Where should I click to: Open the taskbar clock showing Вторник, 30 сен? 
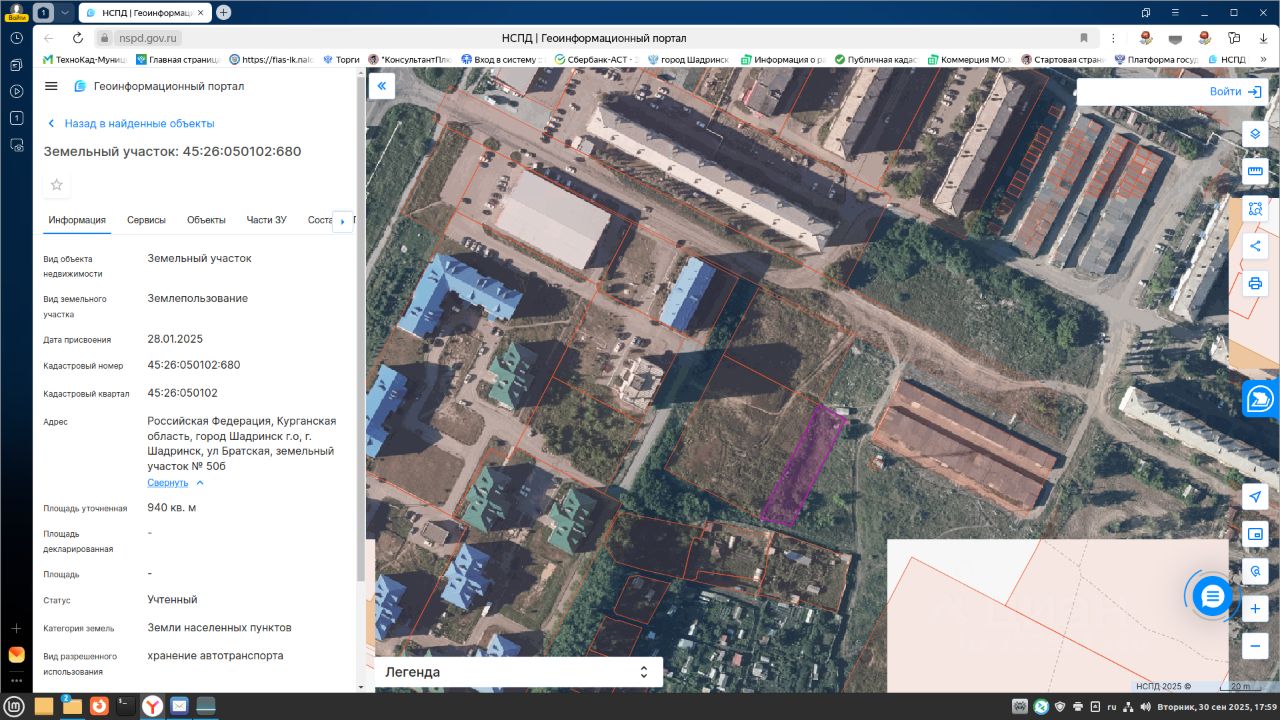[x=1216, y=707]
